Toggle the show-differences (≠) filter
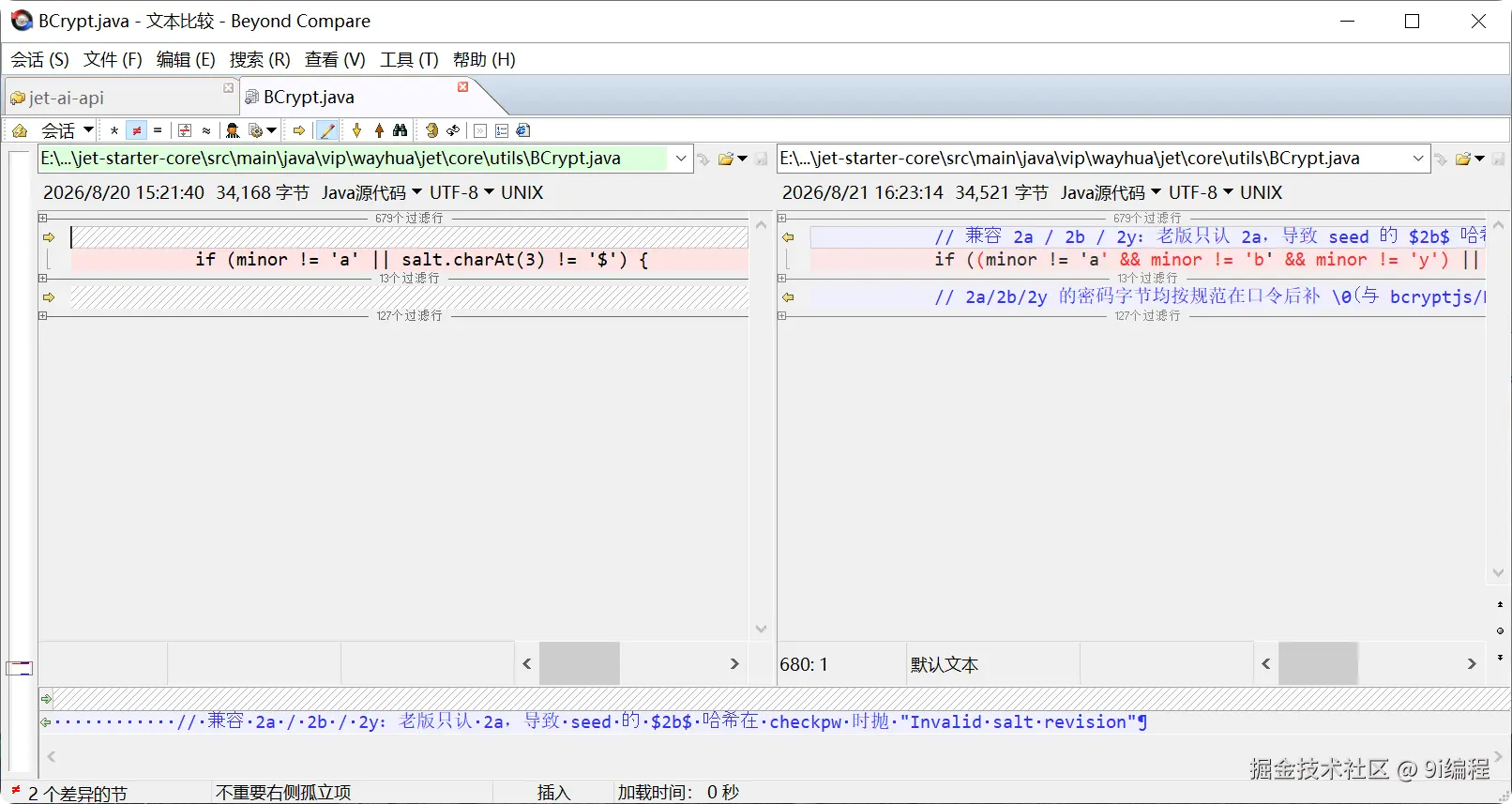Image resolution: width=1512 pixels, height=804 pixels. (136, 130)
